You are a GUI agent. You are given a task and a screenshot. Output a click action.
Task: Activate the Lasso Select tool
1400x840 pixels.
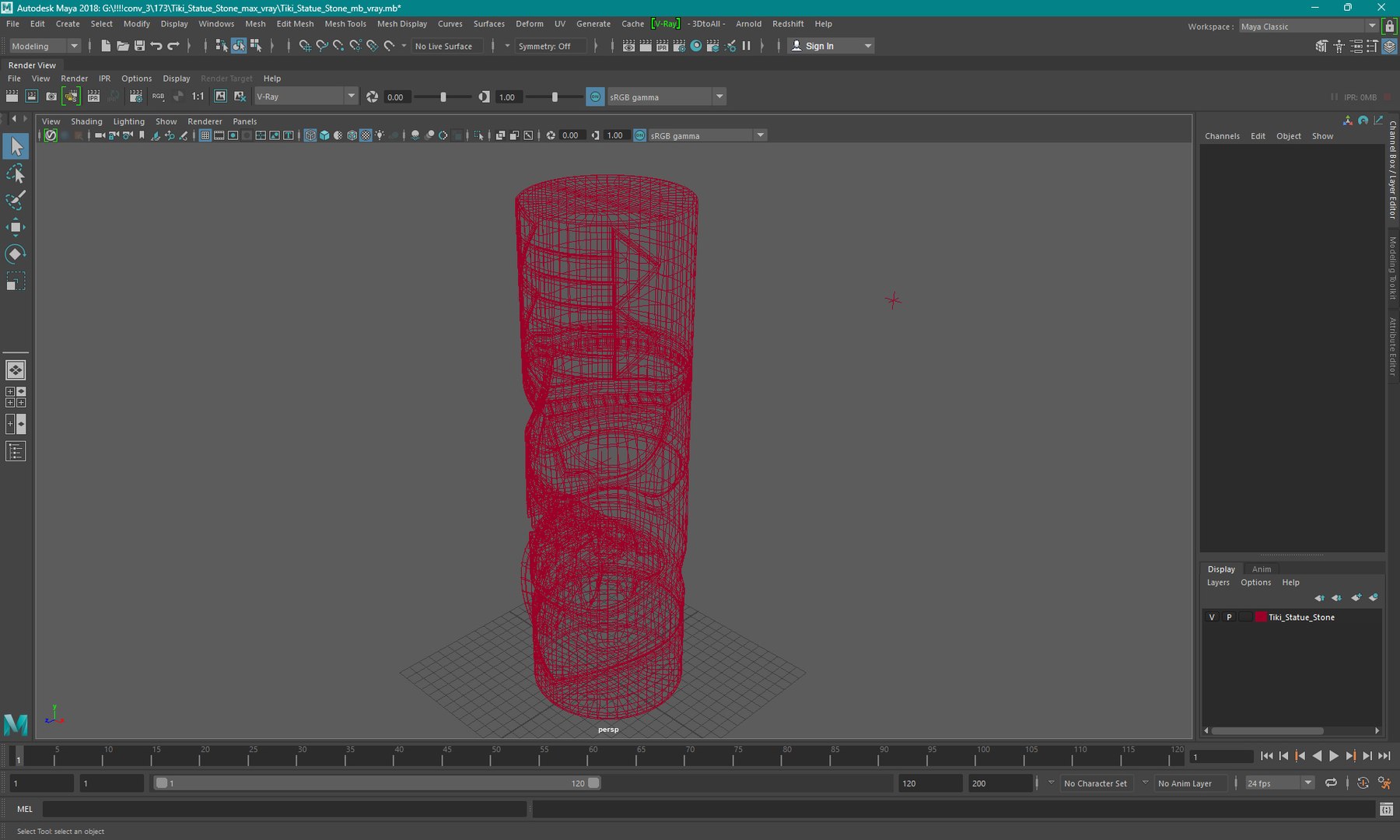coord(16,173)
